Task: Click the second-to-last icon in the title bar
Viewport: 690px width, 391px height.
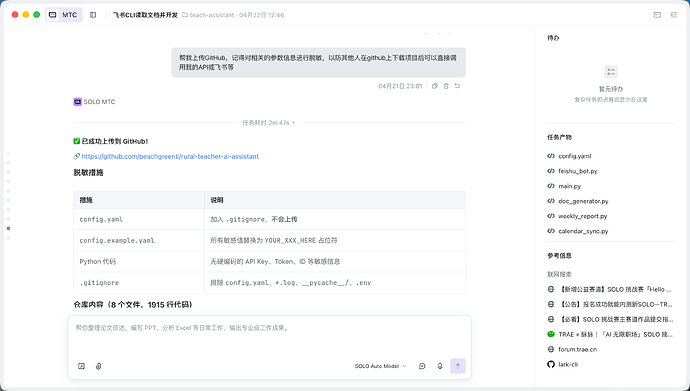Action: pos(657,15)
